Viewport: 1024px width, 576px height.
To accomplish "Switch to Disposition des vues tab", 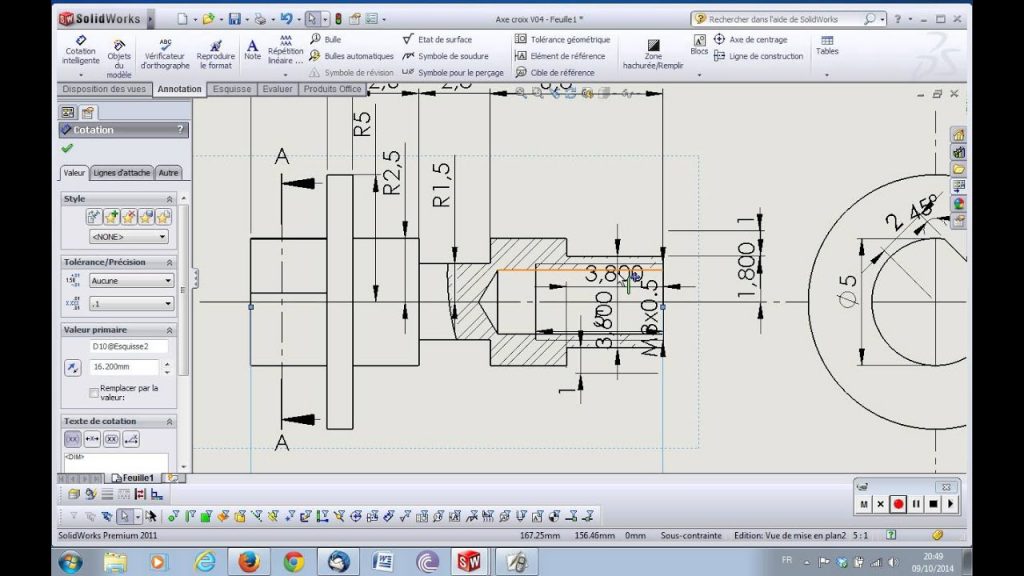I will (104, 89).
